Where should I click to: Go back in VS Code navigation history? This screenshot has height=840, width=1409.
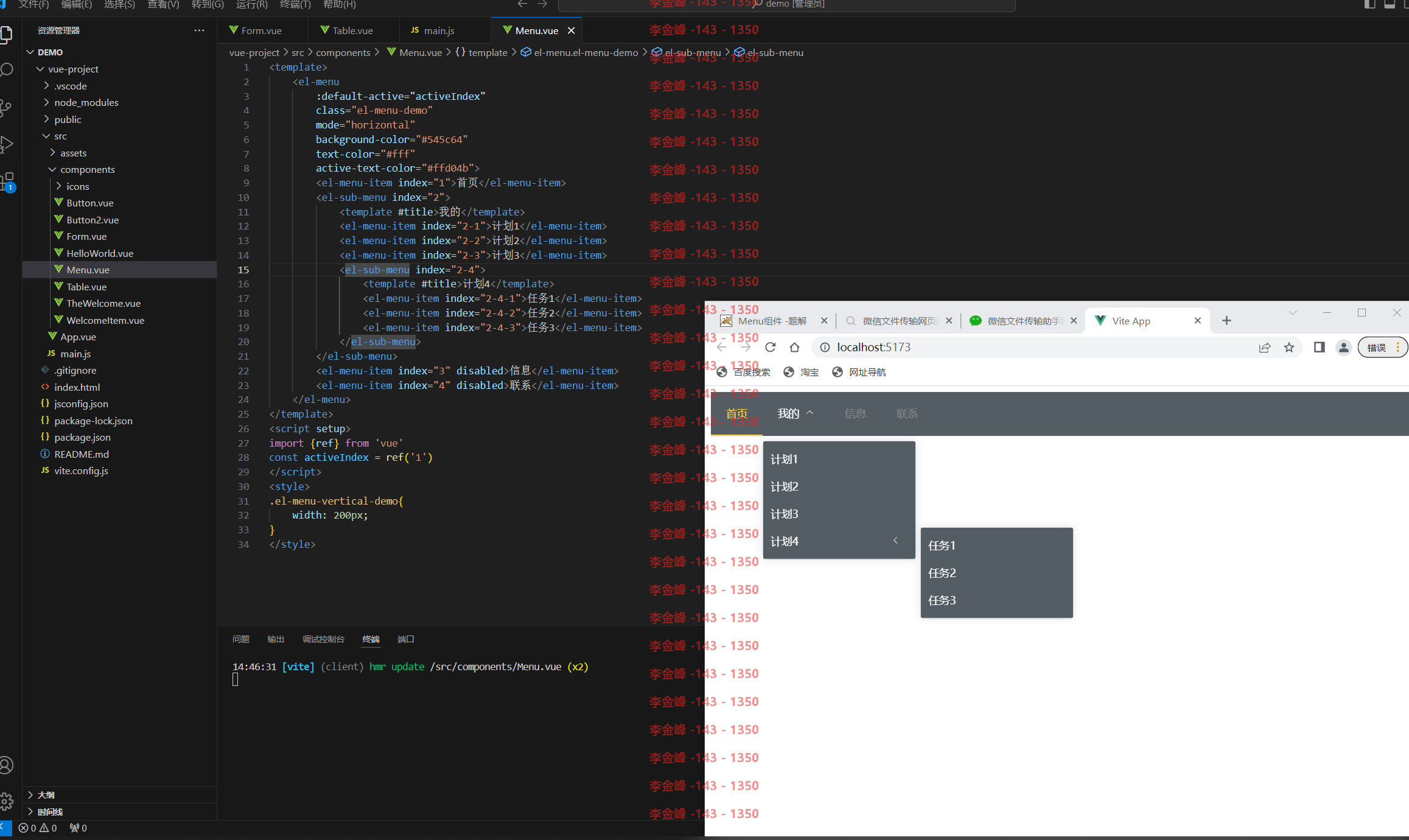pyautogui.click(x=522, y=4)
